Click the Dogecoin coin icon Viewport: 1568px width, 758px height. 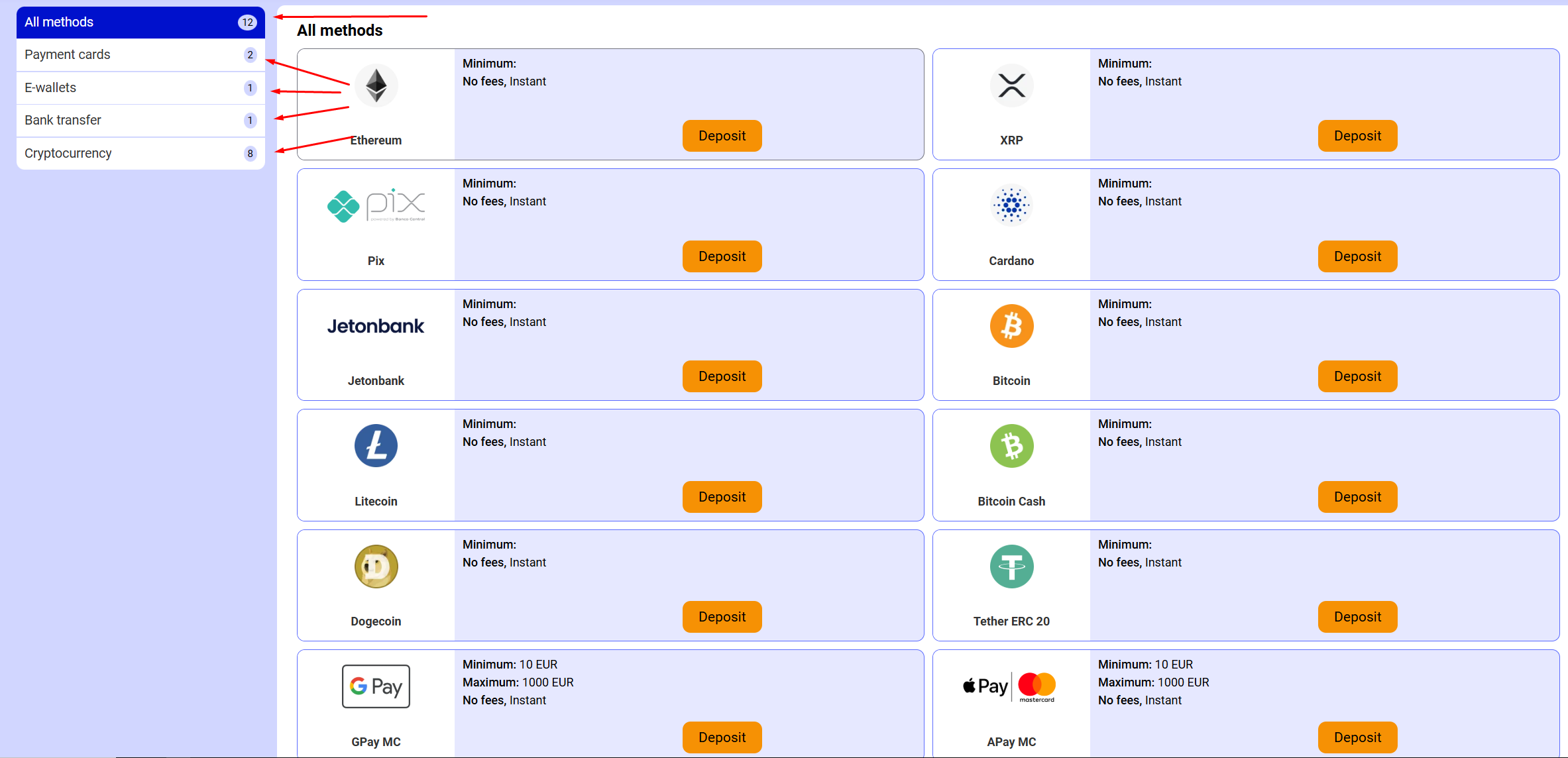point(376,567)
